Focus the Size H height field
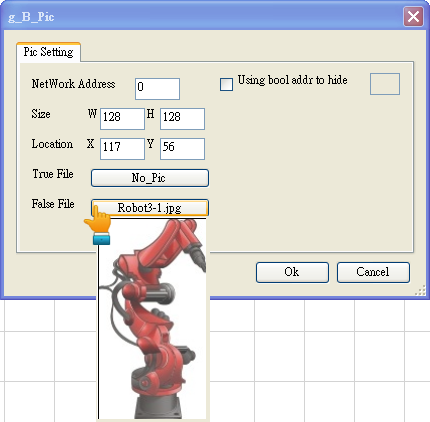Image resolution: width=430 pixels, height=422 pixels. pos(182,119)
